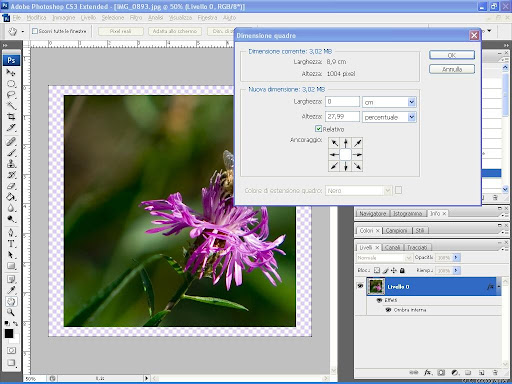Click the Pixel reali button
This screenshot has height=384, width=512.
click(121, 31)
